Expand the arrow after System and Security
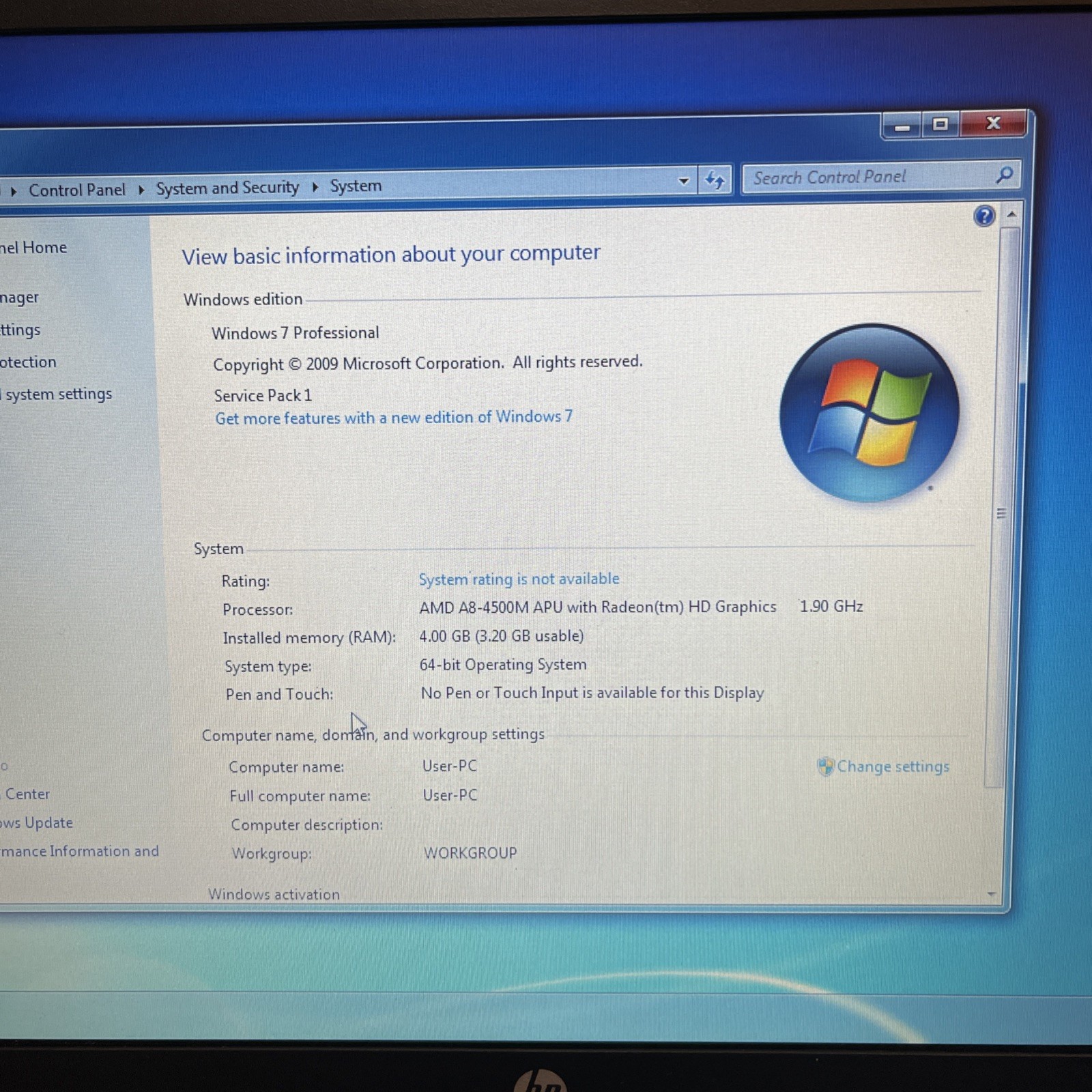 [315, 186]
